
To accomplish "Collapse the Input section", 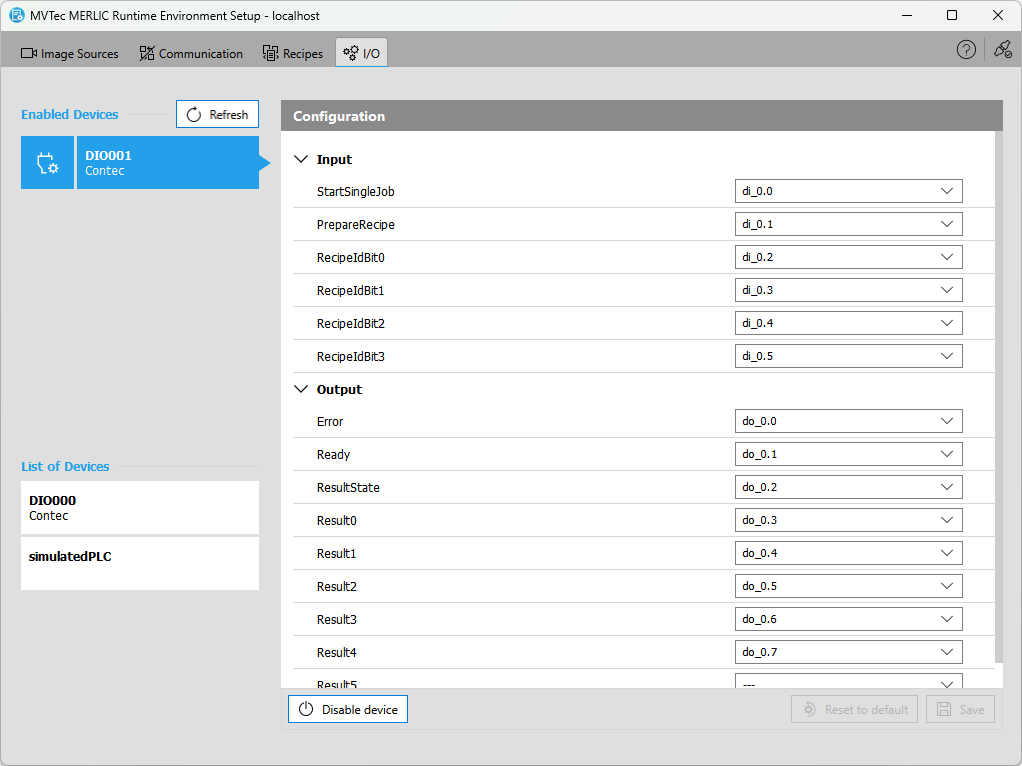I will [x=302, y=160].
